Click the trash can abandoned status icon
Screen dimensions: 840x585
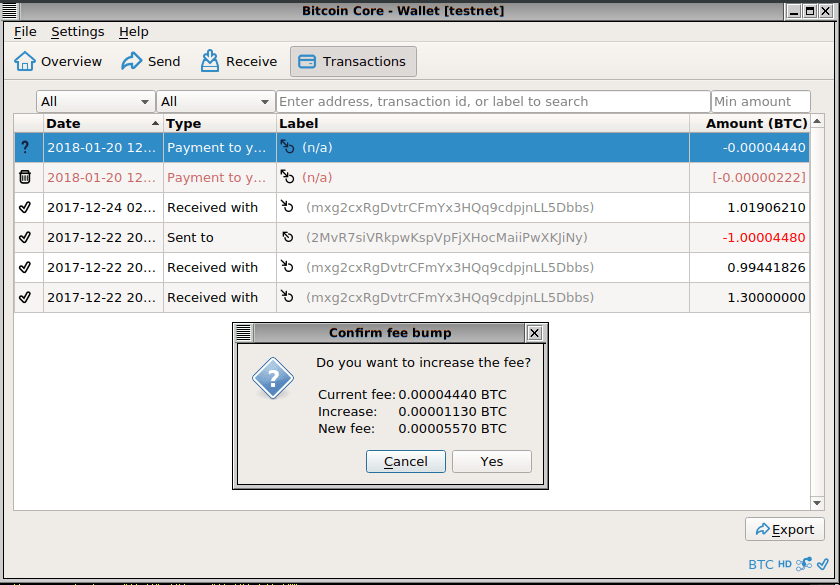tap(25, 177)
